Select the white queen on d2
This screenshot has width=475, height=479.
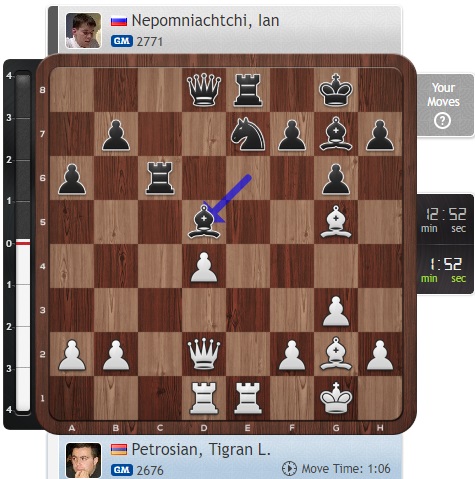pyautogui.click(x=204, y=354)
